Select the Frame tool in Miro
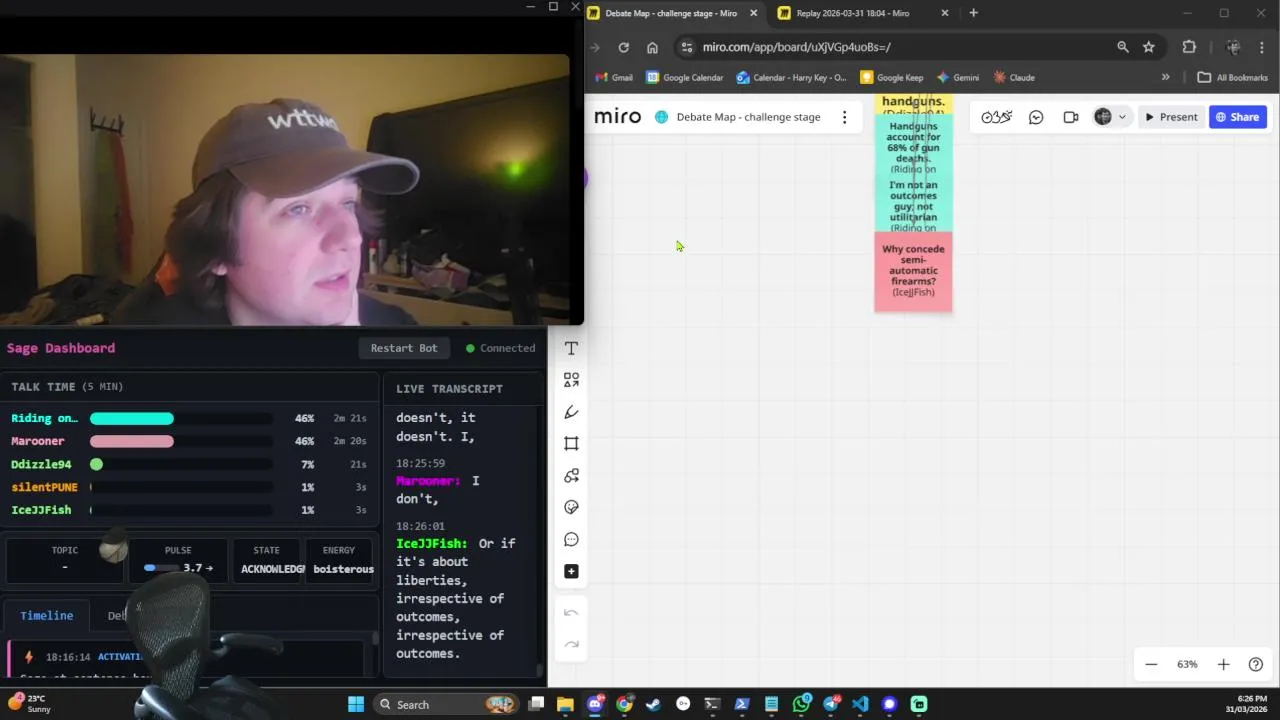1280x720 pixels. [x=571, y=443]
